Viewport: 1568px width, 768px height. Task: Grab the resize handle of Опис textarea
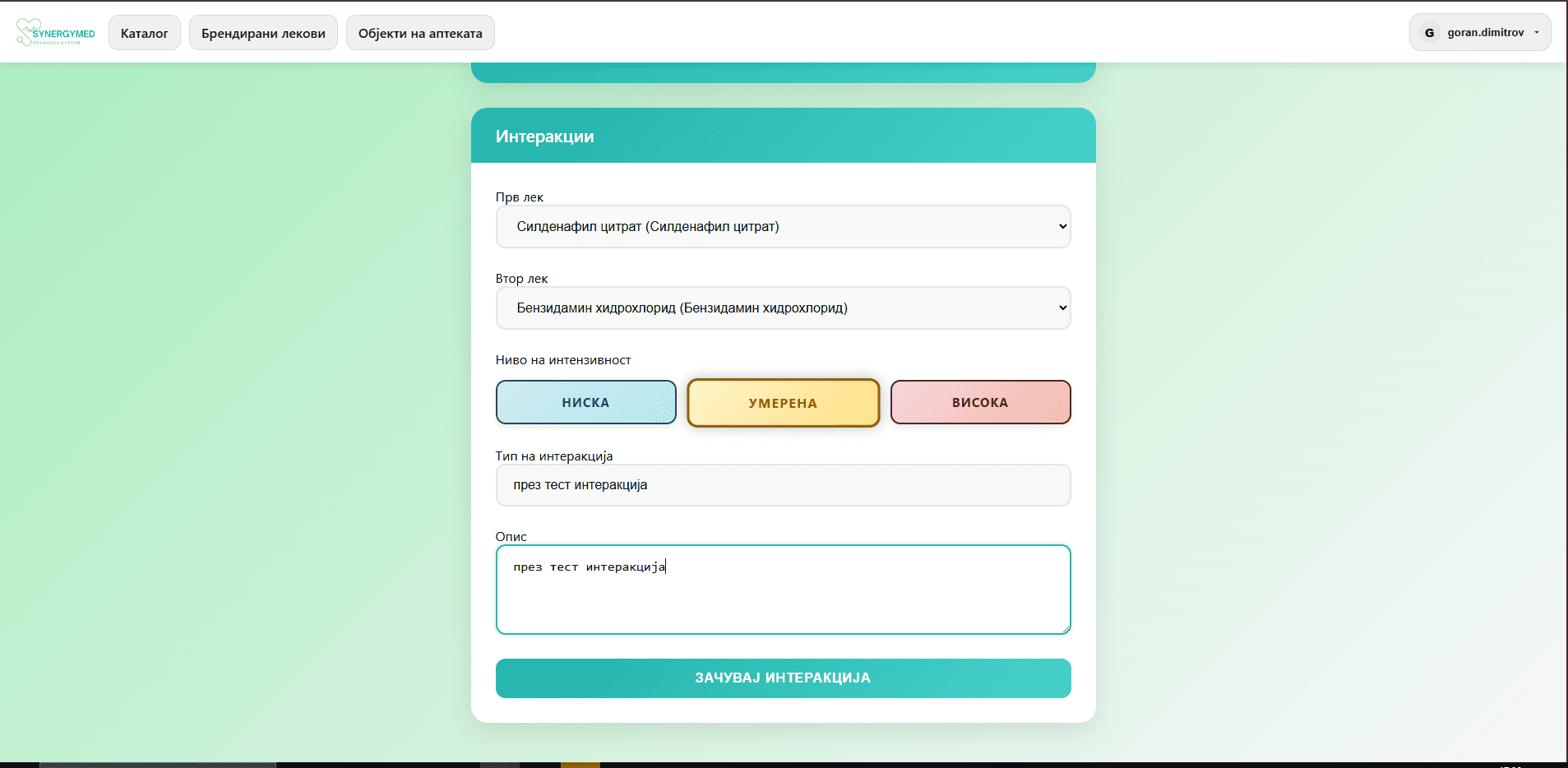pos(1065,629)
